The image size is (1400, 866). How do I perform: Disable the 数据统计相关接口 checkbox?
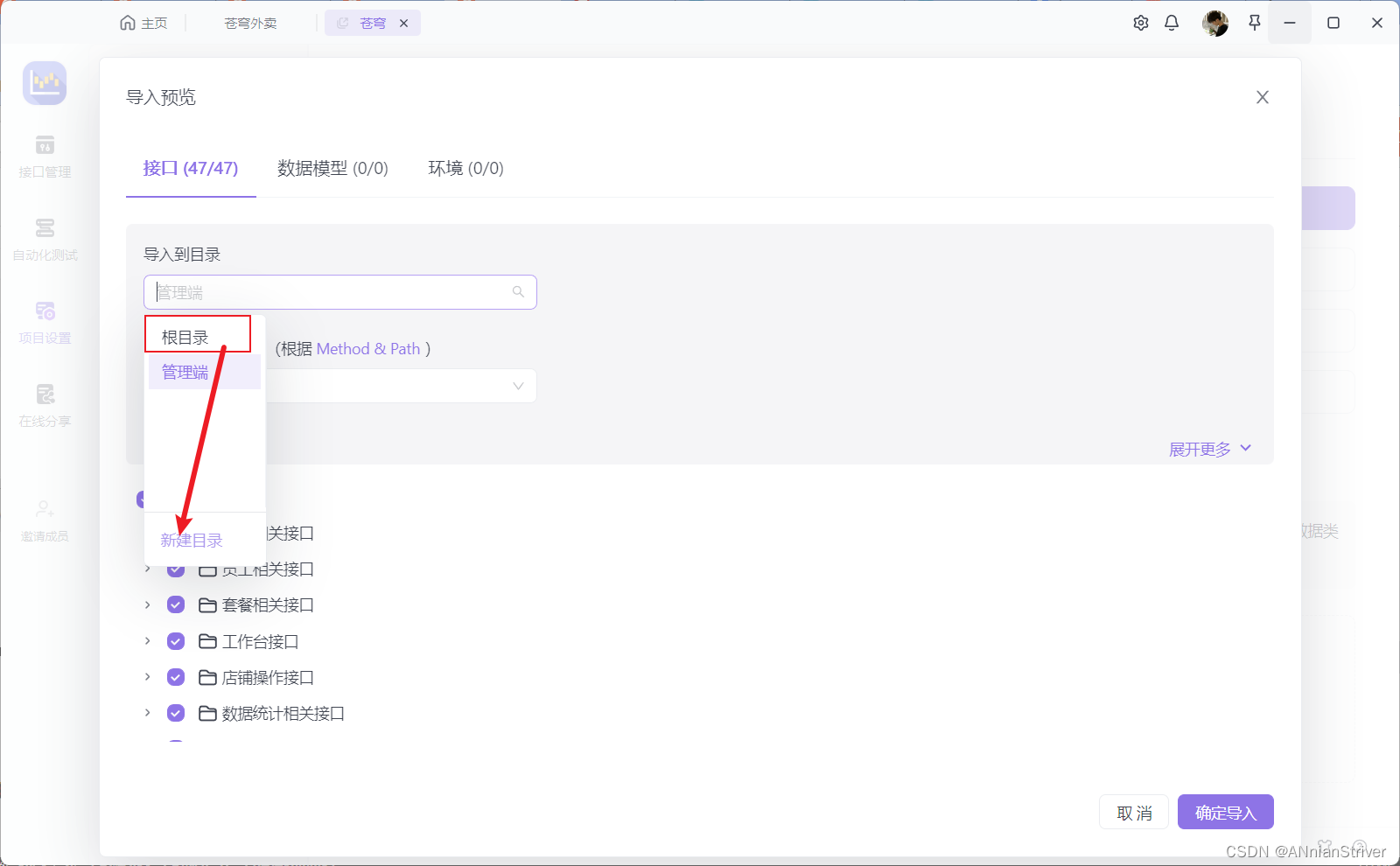(x=176, y=712)
